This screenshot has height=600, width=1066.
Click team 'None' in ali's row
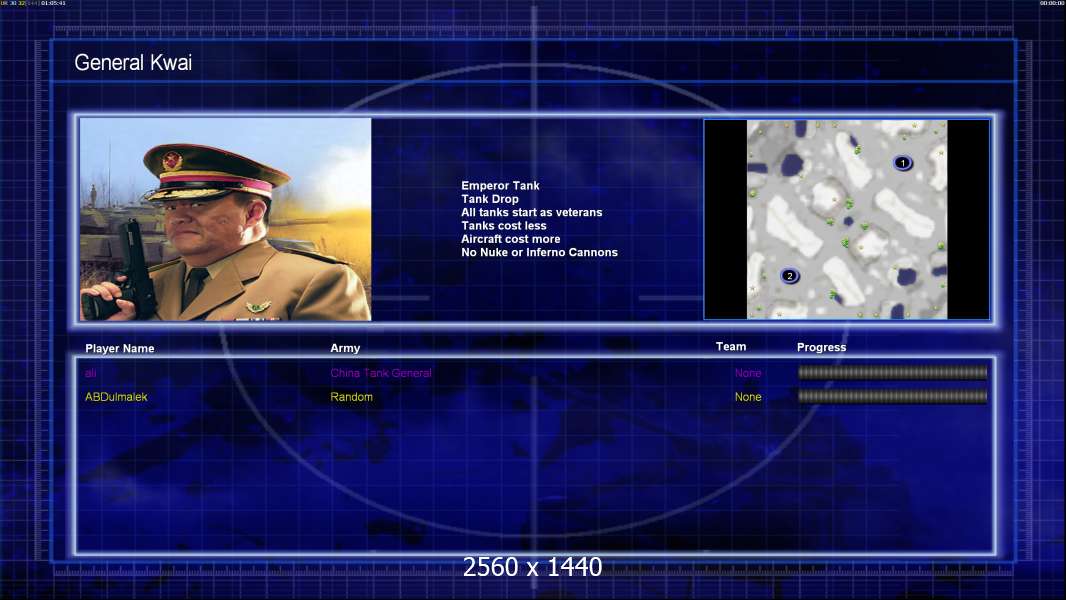748,373
